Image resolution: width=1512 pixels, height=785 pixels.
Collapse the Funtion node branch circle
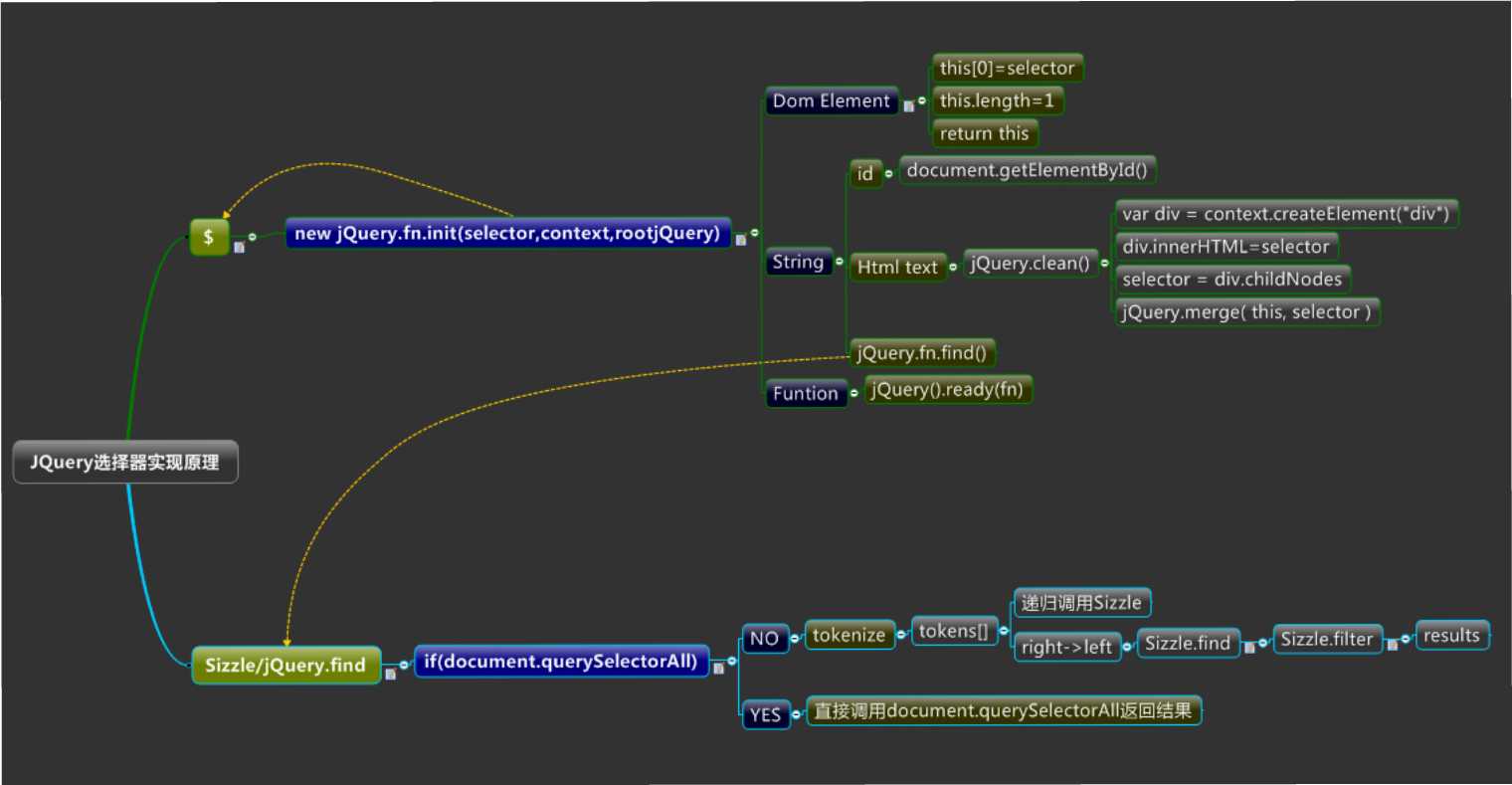tap(853, 393)
